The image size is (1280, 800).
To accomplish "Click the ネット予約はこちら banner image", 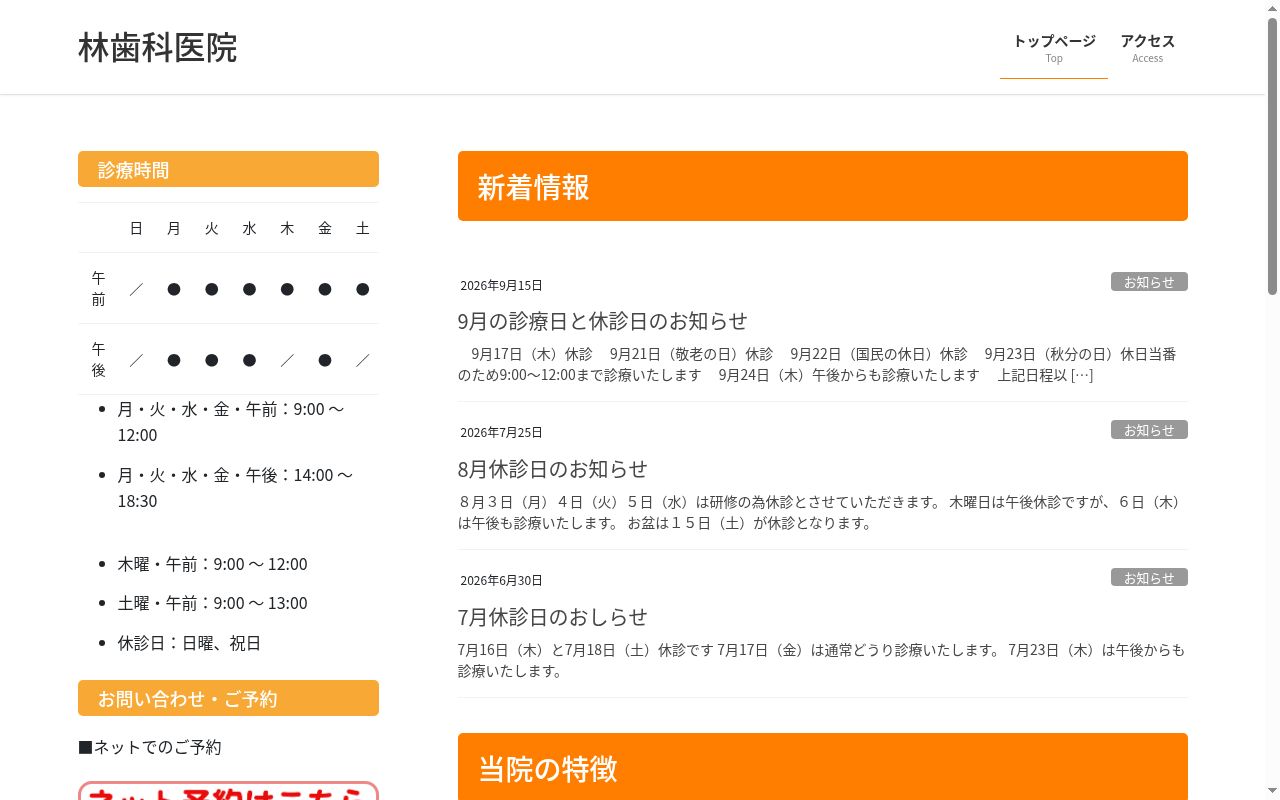I will point(228,790).
